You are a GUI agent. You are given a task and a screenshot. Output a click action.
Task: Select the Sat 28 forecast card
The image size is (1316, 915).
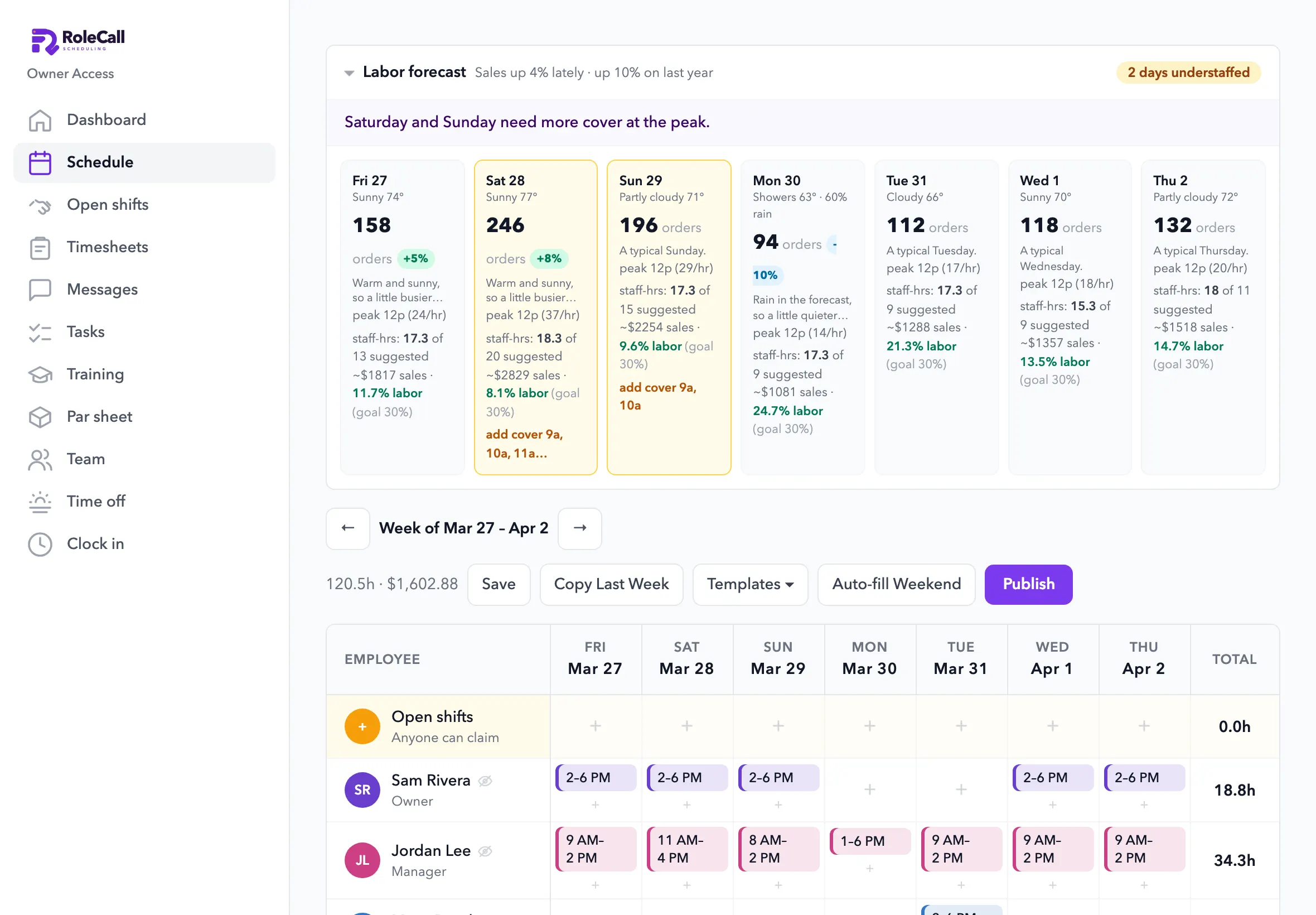click(x=536, y=317)
